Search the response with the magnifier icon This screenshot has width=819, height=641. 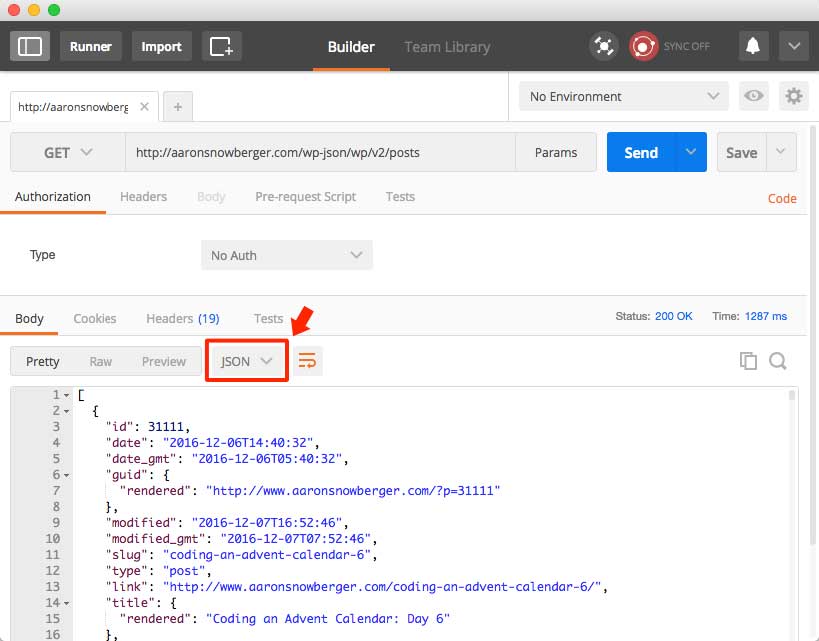(778, 361)
